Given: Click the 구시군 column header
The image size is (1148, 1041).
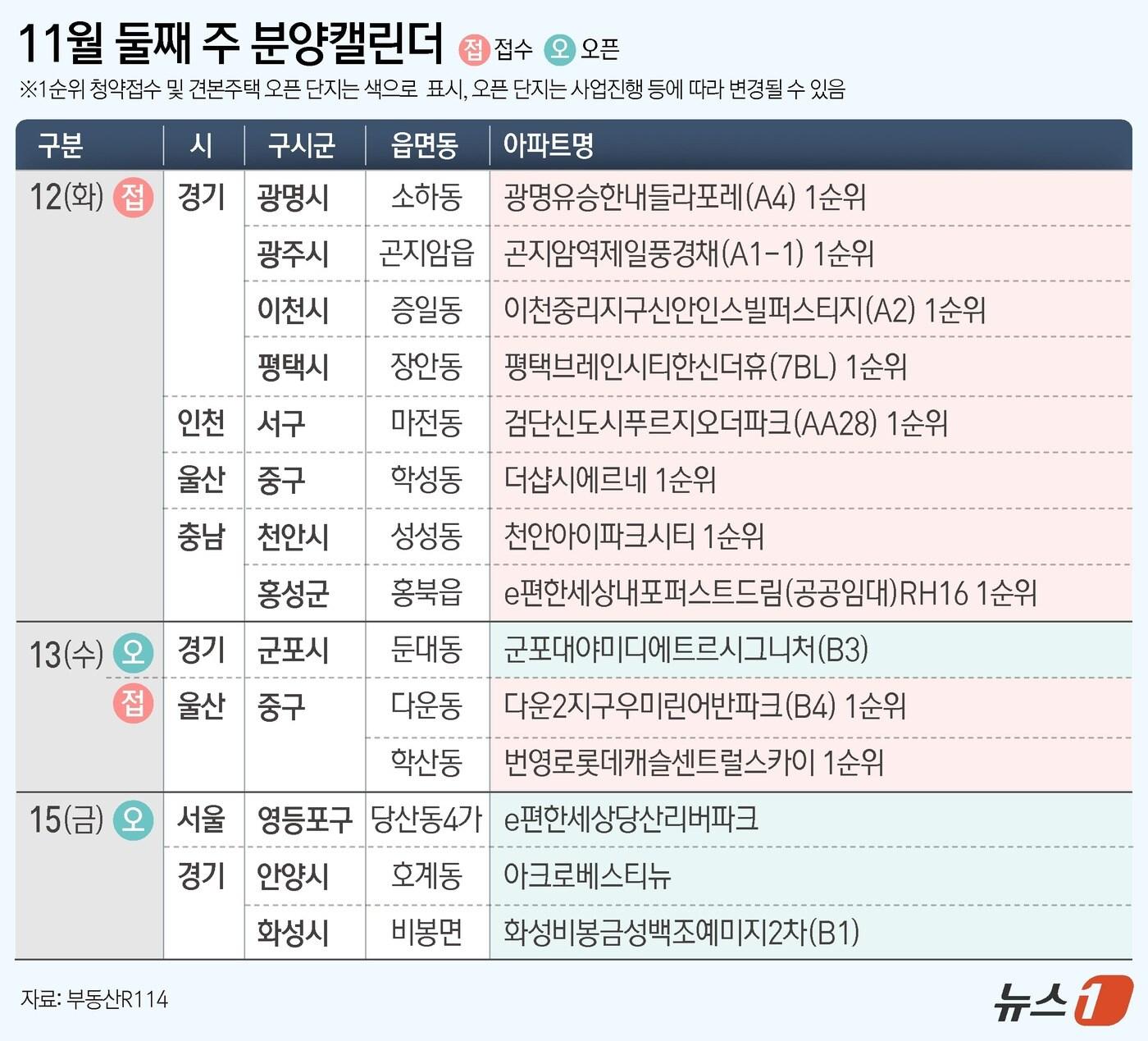Looking at the screenshot, I should click(x=302, y=146).
